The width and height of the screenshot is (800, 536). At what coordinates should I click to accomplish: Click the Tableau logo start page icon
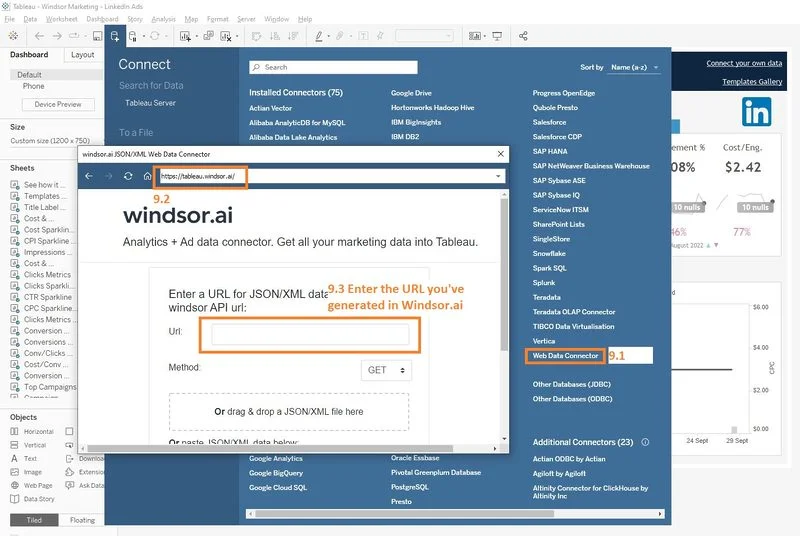tap(13, 36)
